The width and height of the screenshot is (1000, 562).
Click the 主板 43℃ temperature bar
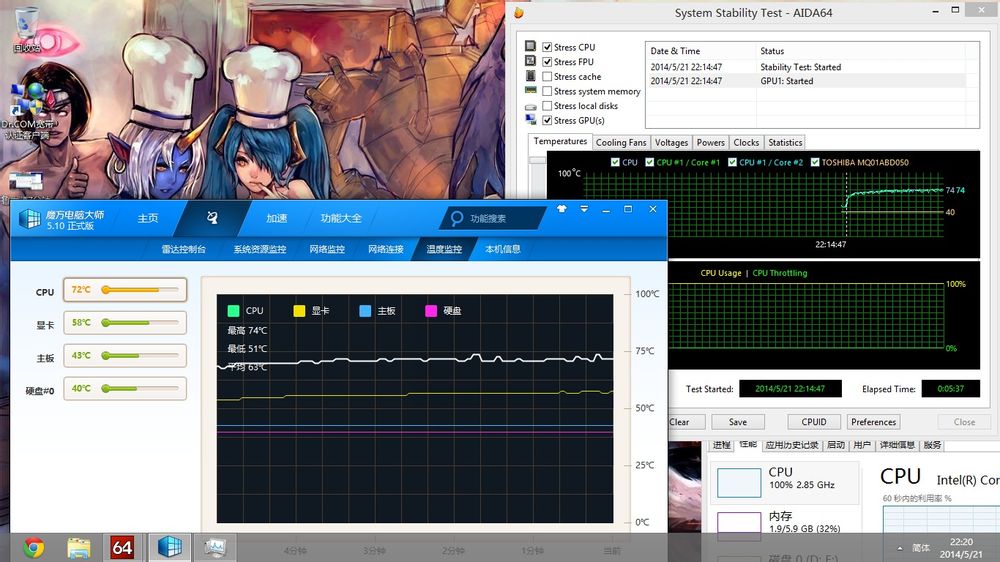coord(125,355)
